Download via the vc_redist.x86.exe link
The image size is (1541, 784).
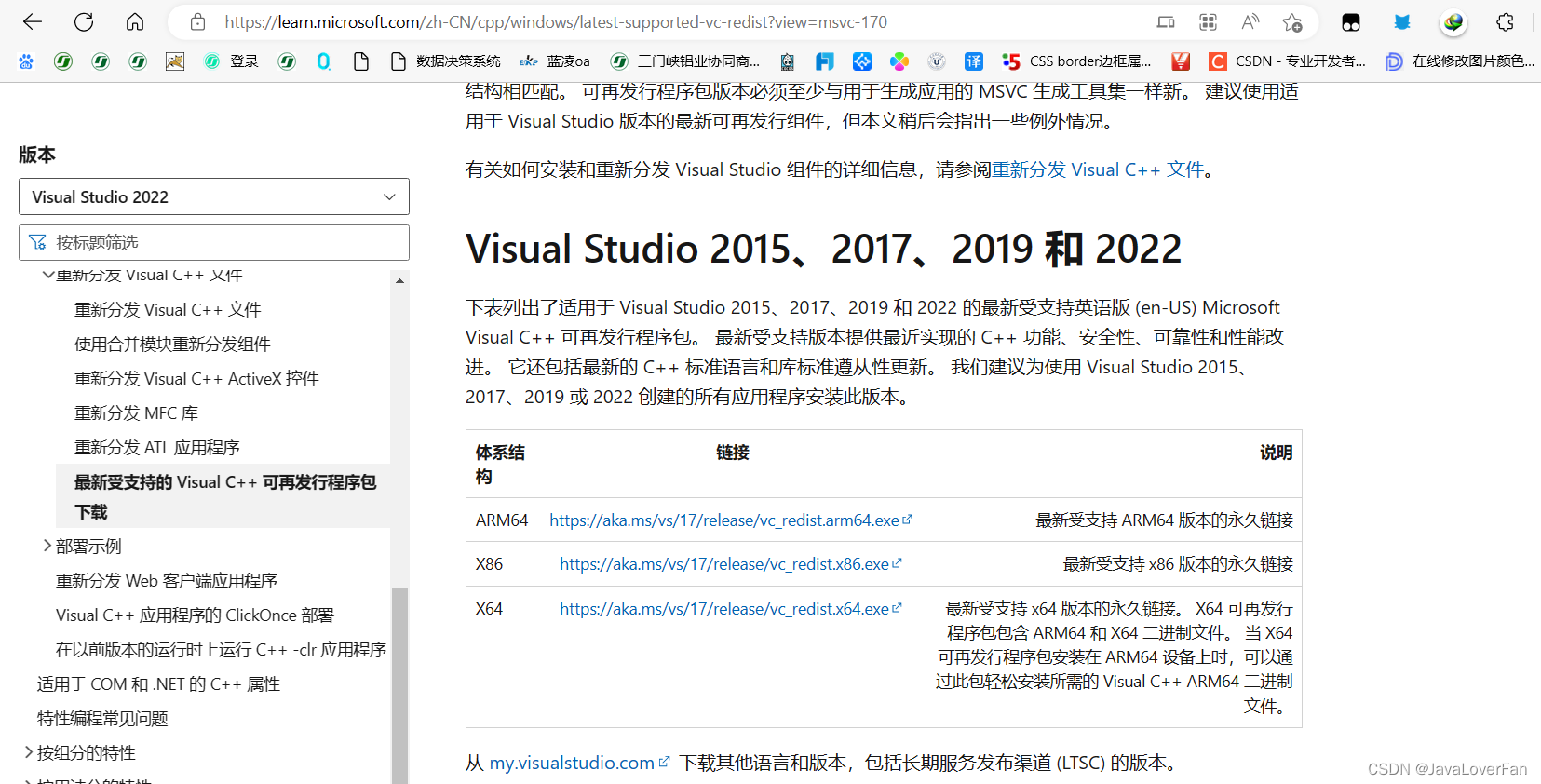(730, 563)
